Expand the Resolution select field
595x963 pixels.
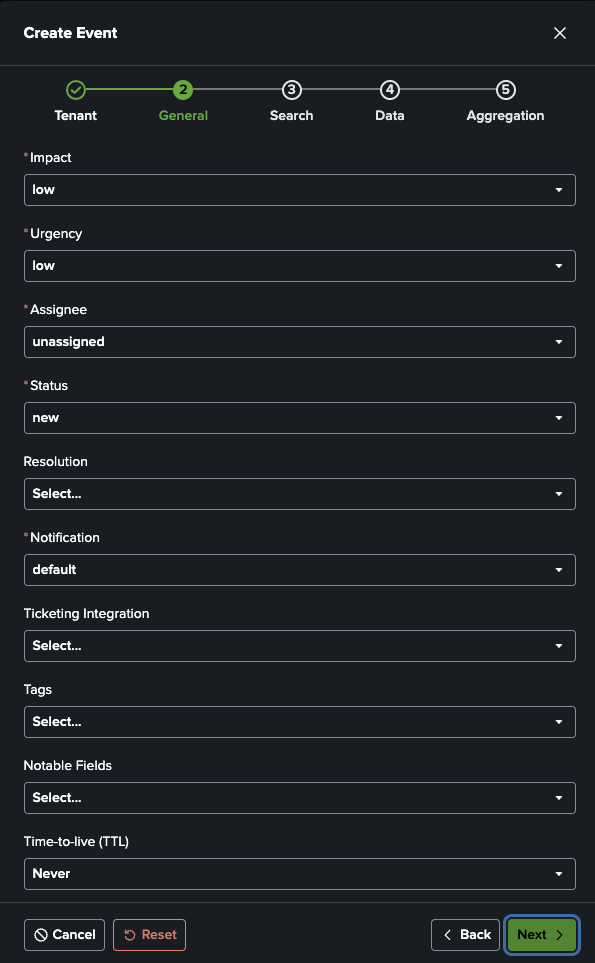click(x=300, y=493)
